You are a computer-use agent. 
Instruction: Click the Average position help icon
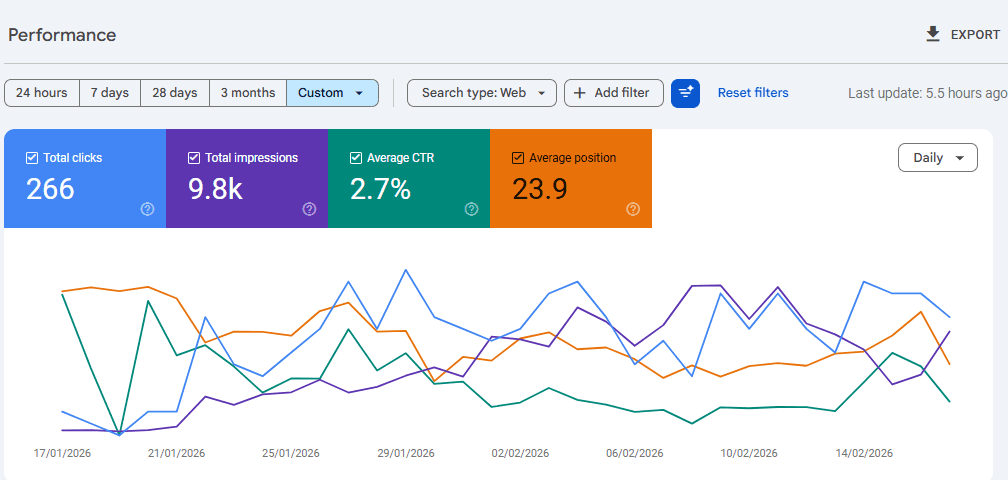pos(633,209)
